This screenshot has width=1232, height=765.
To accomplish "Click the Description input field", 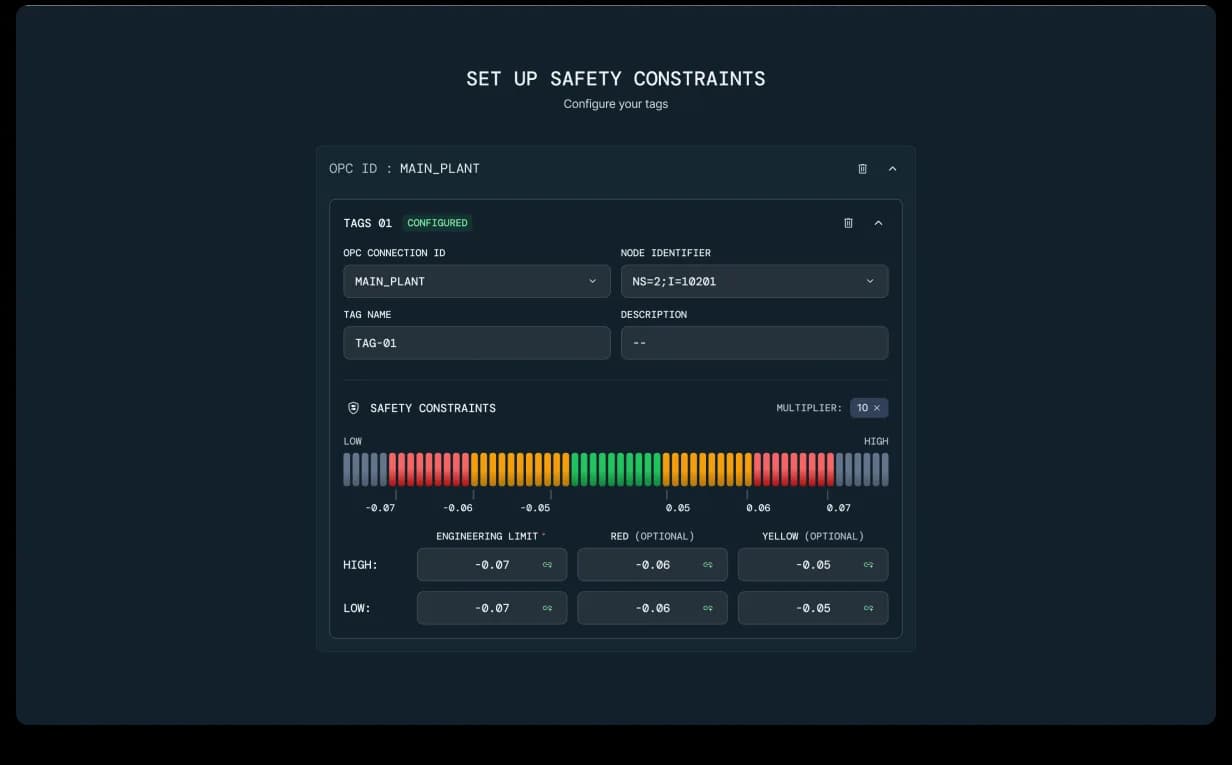I will pyautogui.click(x=754, y=343).
